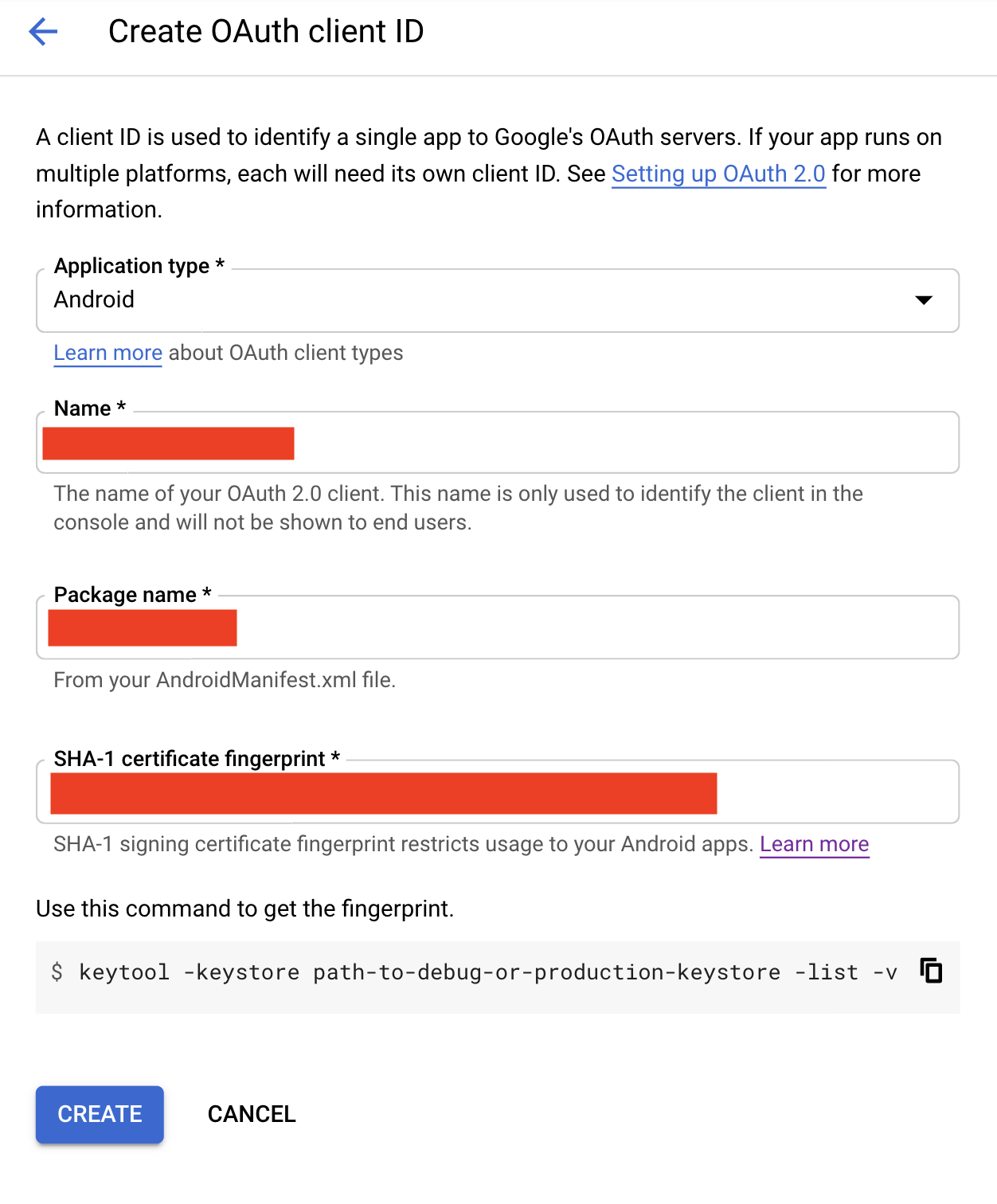This screenshot has width=997, height=1204.
Task: Open the Application type dropdown arrow
Action: click(x=923, y=300)
